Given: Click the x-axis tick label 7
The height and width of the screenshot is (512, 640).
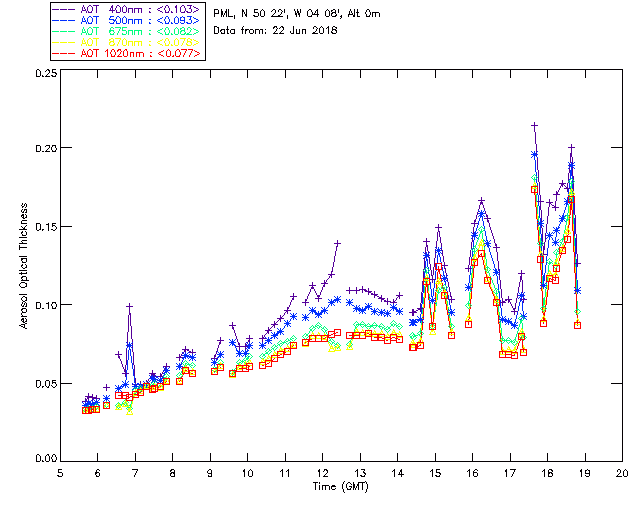Looking at the screenshot, I should click(x=135, y=473).
